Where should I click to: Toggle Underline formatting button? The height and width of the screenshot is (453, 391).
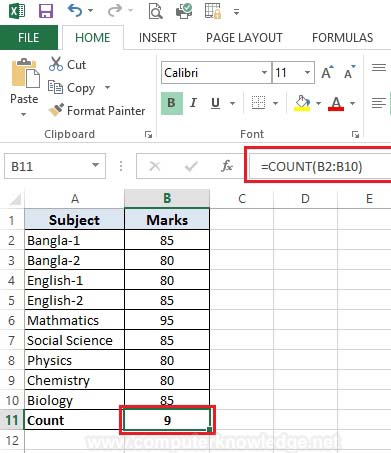pyautogui.click(x=215, y=103)
